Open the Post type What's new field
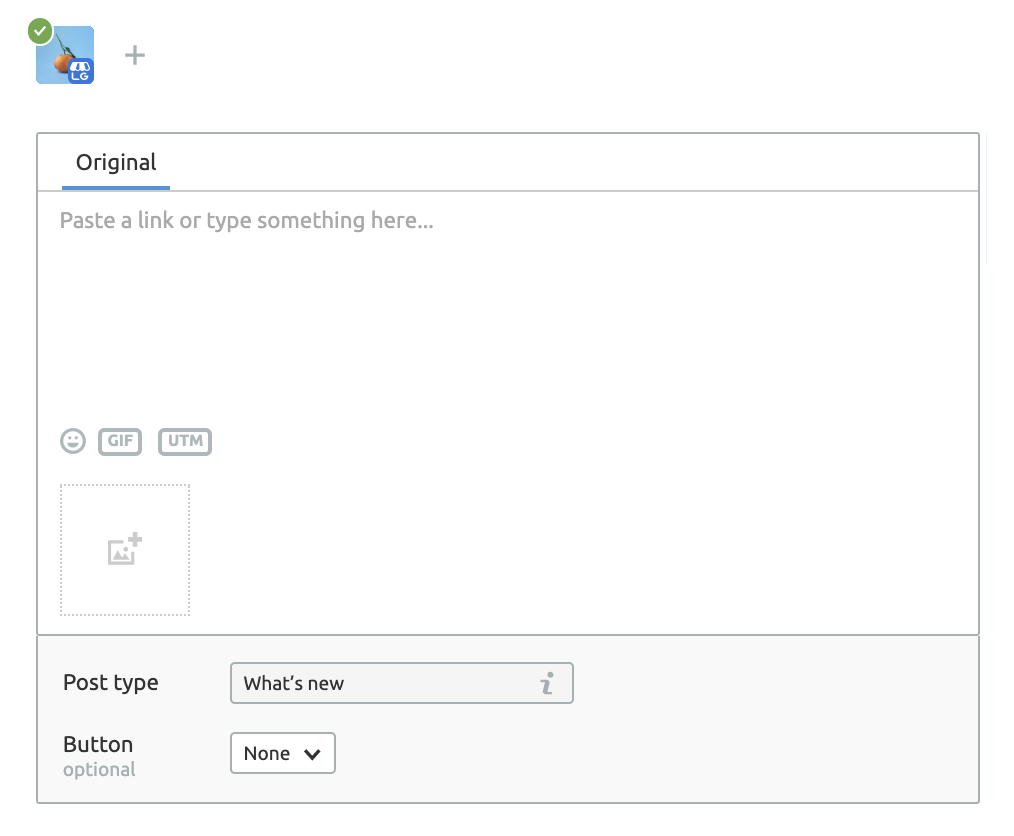The height and width of the screenshot is (836, 1014). tap(402, 683)
